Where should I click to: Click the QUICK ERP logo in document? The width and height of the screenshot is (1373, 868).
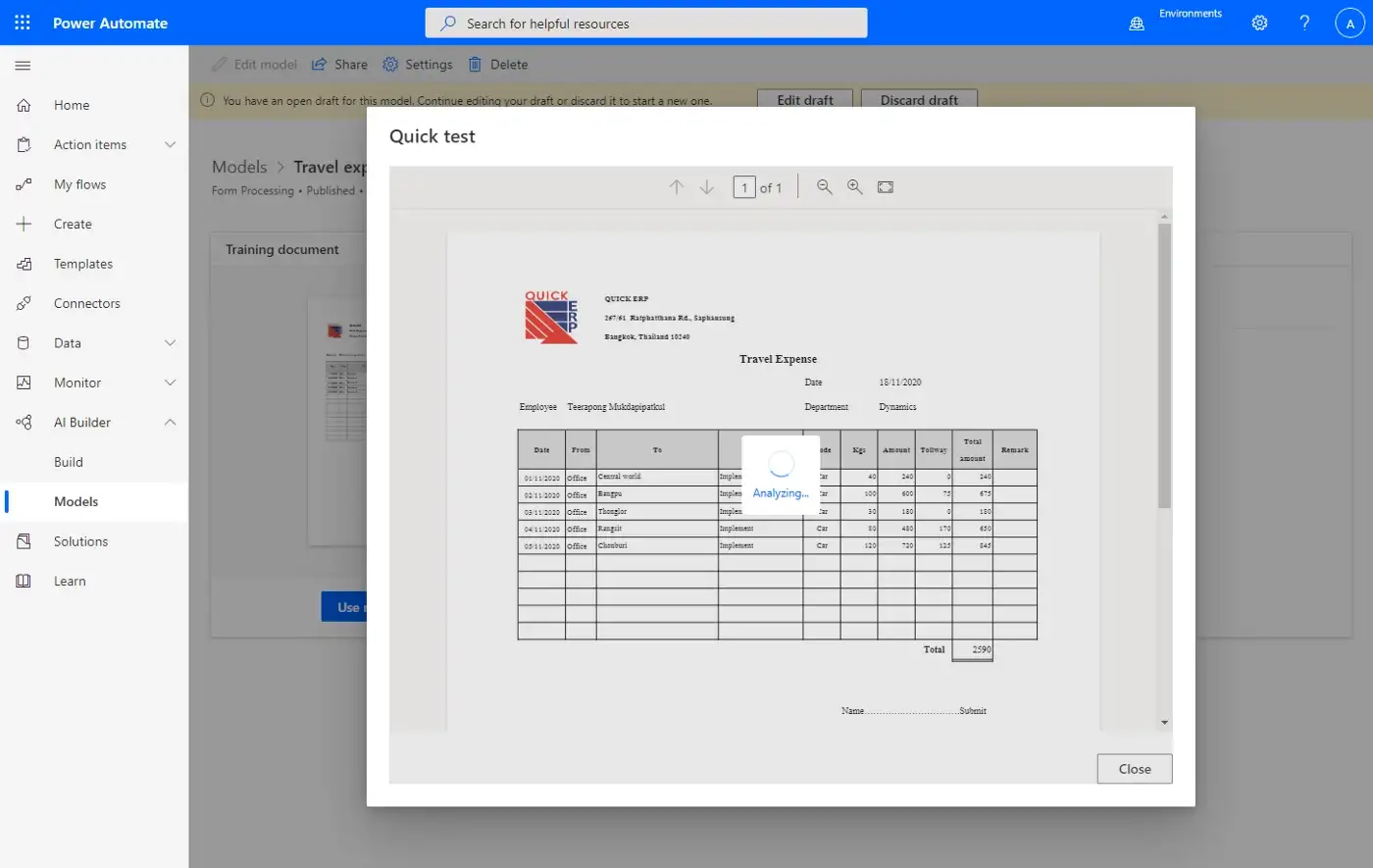pyautogui.click(x=551, y=317)
